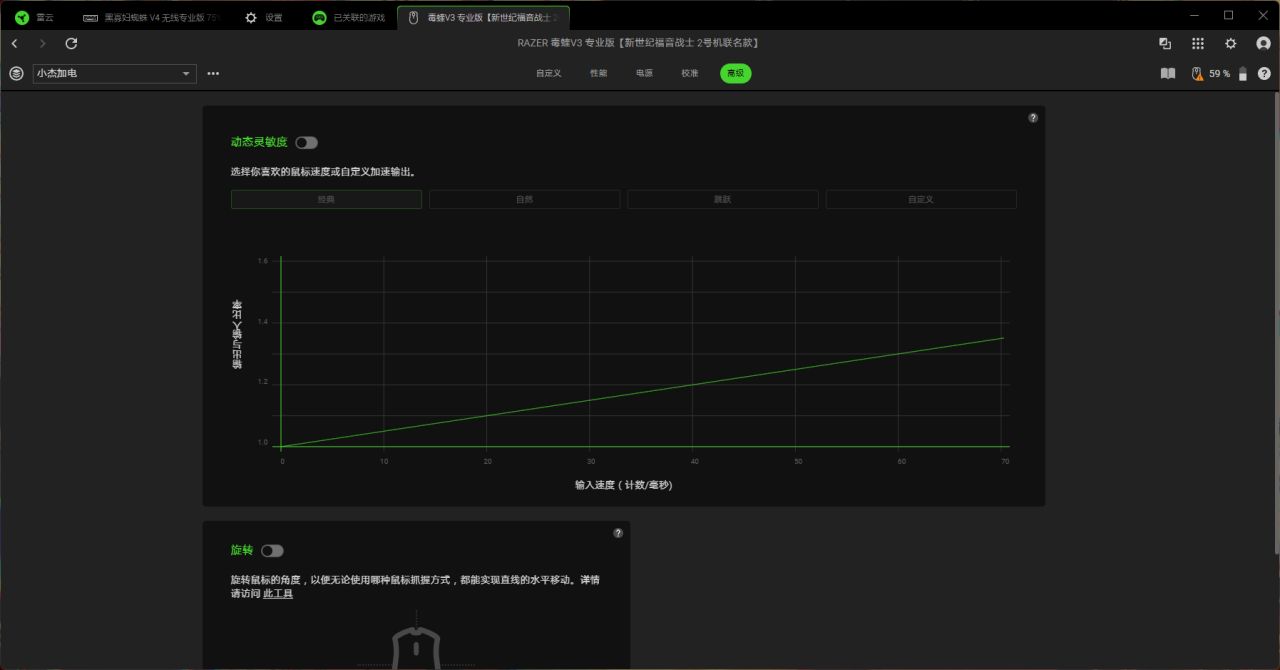Open the user account avatar icon
1280x670 pixels.
(1263, 43)
